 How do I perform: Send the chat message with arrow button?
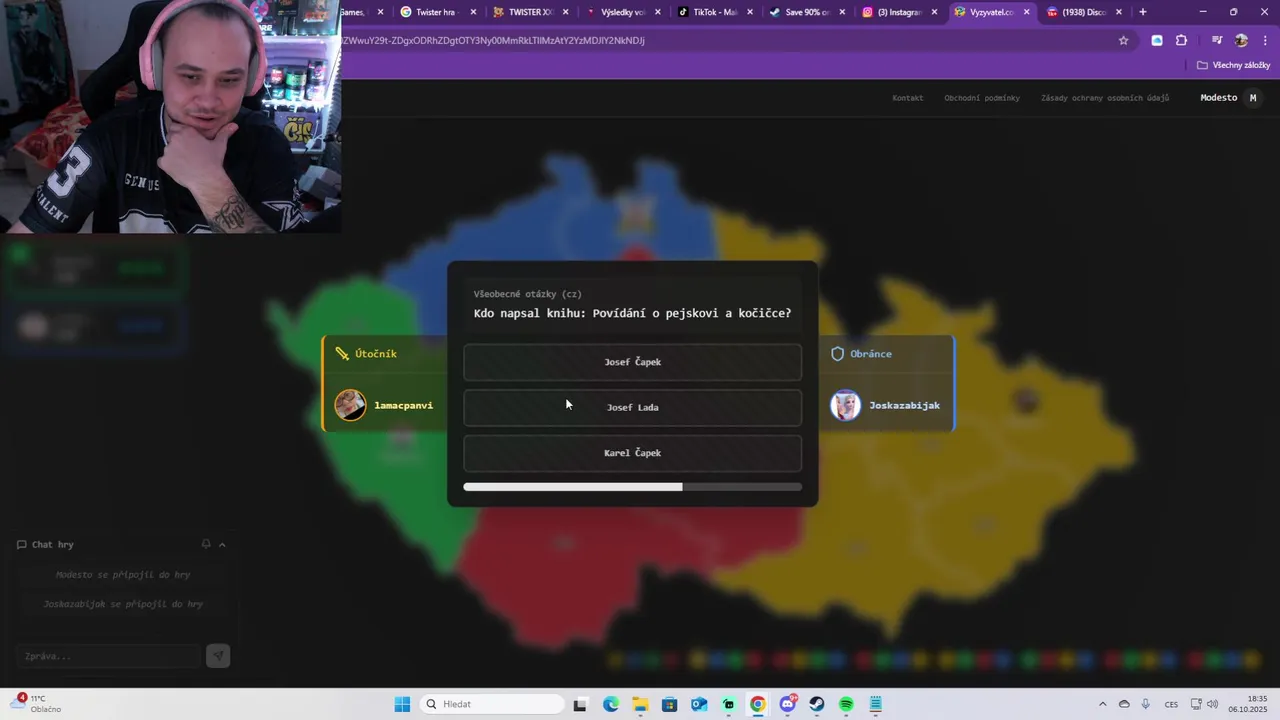pyautogui.click(x=218, y=656)
